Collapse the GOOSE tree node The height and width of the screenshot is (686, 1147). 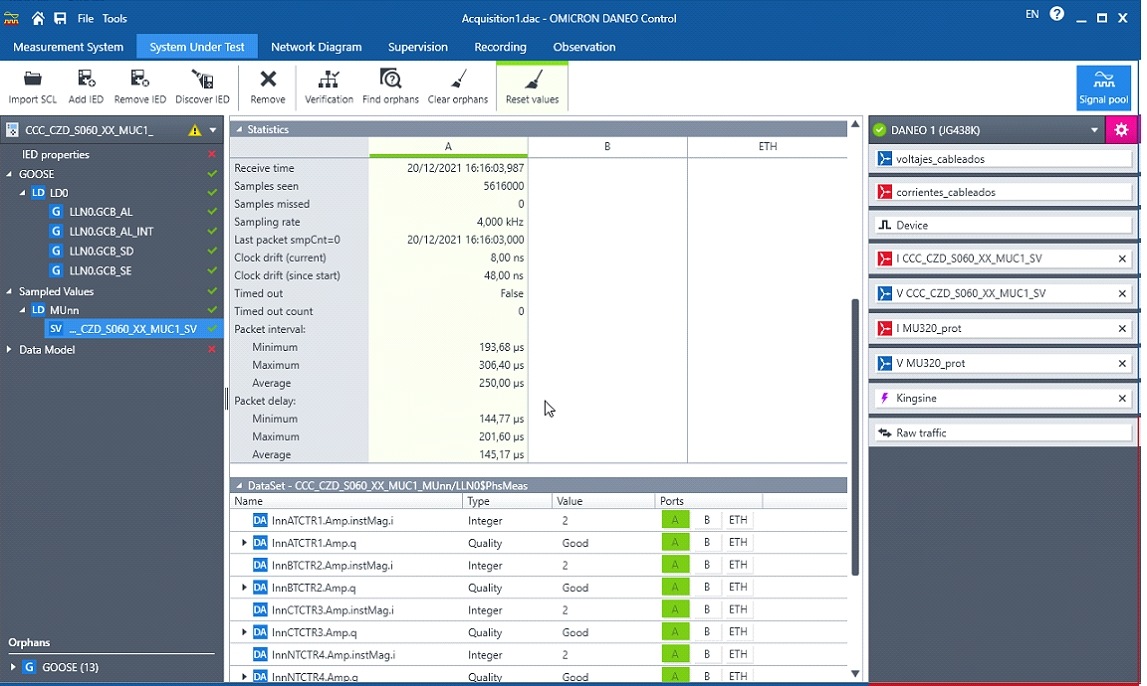coord(10,174)
